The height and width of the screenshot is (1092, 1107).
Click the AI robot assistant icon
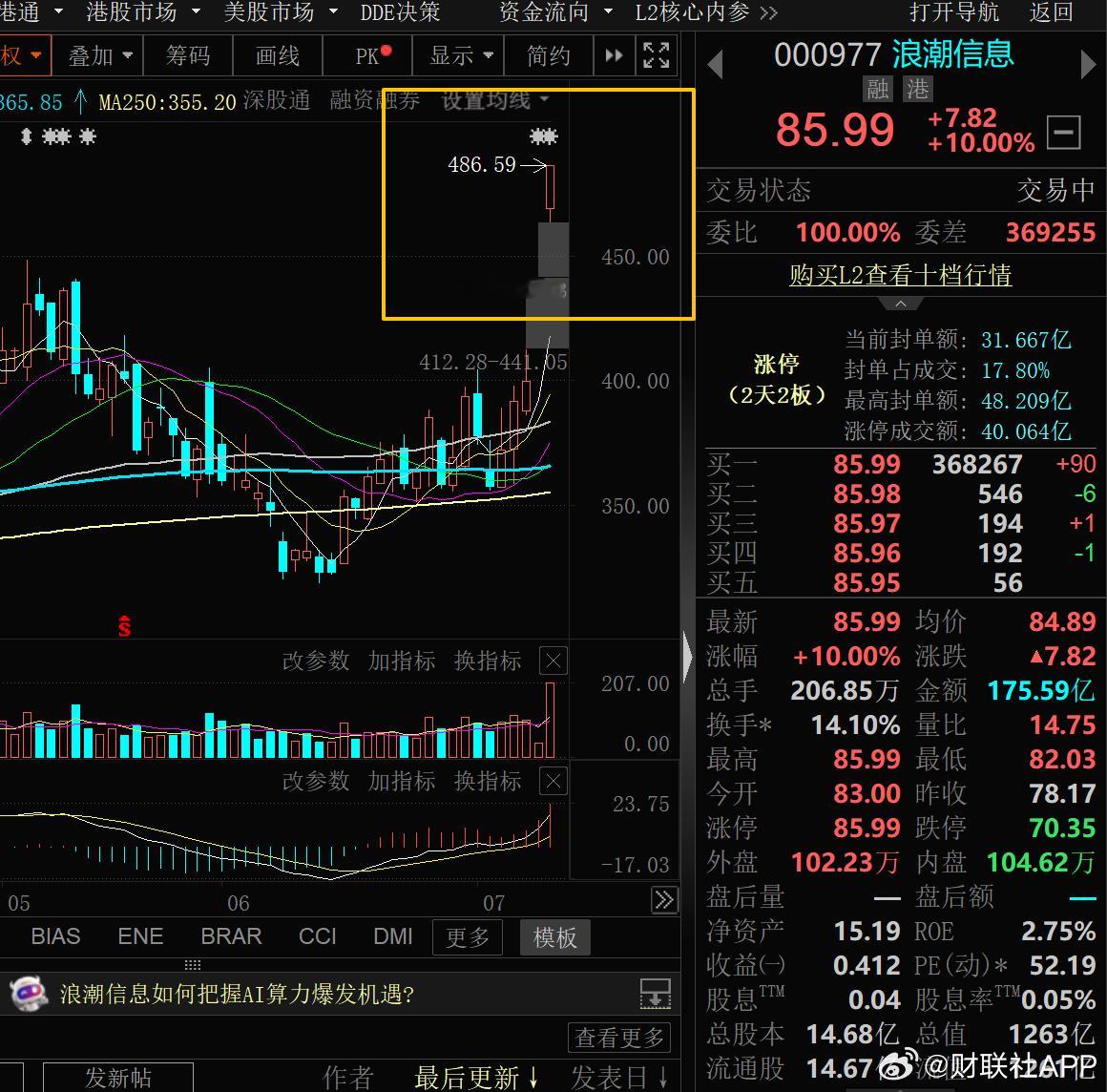click(29, 994)
